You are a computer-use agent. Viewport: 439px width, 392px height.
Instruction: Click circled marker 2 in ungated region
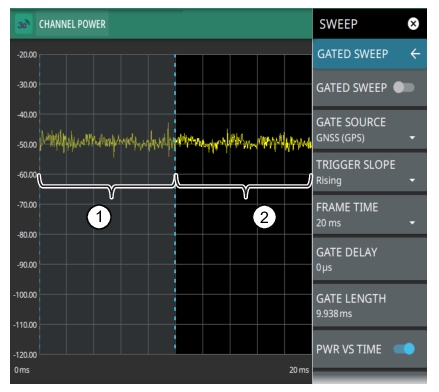point(264,217)
